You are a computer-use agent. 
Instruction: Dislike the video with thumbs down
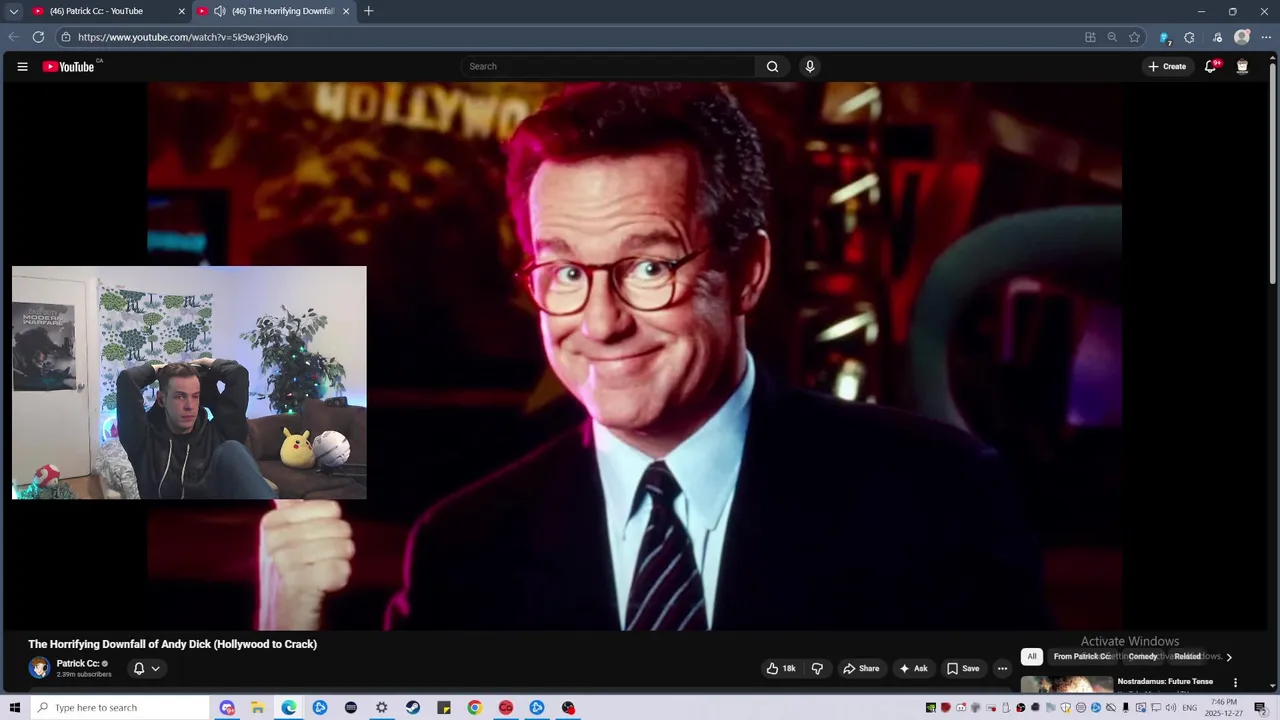coord(817,668)
